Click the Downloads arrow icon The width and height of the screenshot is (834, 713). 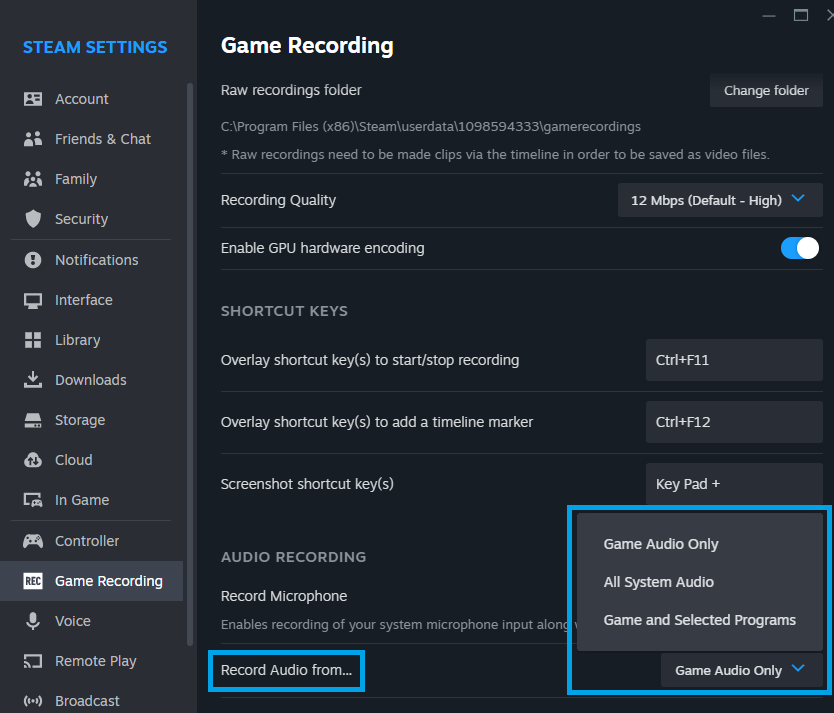point(33,380)
